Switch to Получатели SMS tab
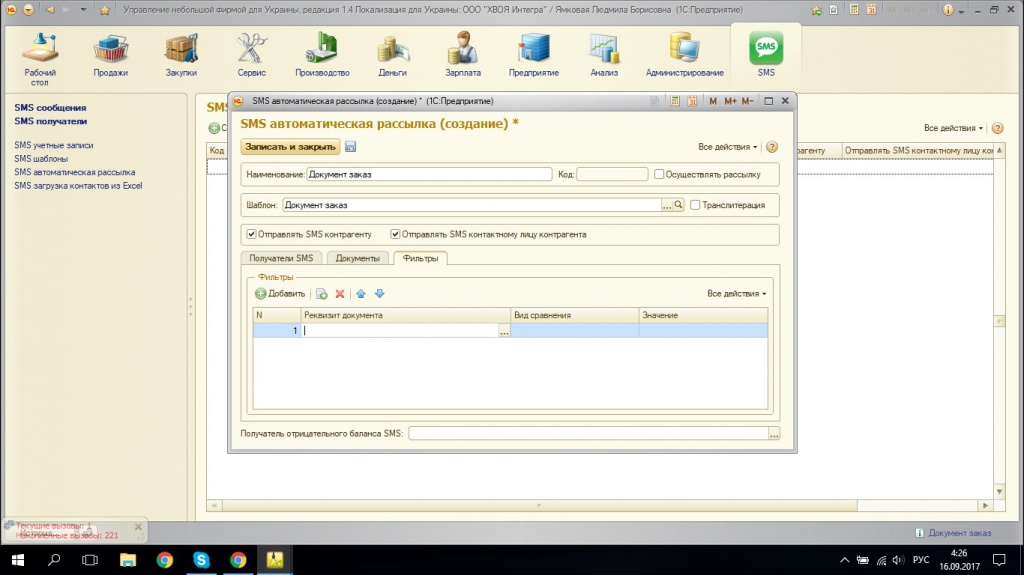The image size is (1024, 575). point(281,258)
